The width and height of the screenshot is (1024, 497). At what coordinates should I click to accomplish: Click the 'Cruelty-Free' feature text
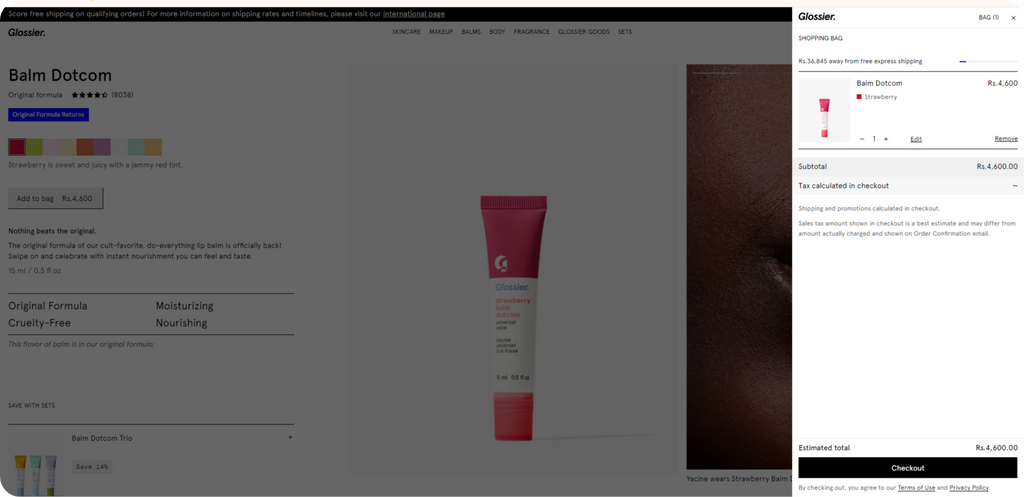[39, 323]
